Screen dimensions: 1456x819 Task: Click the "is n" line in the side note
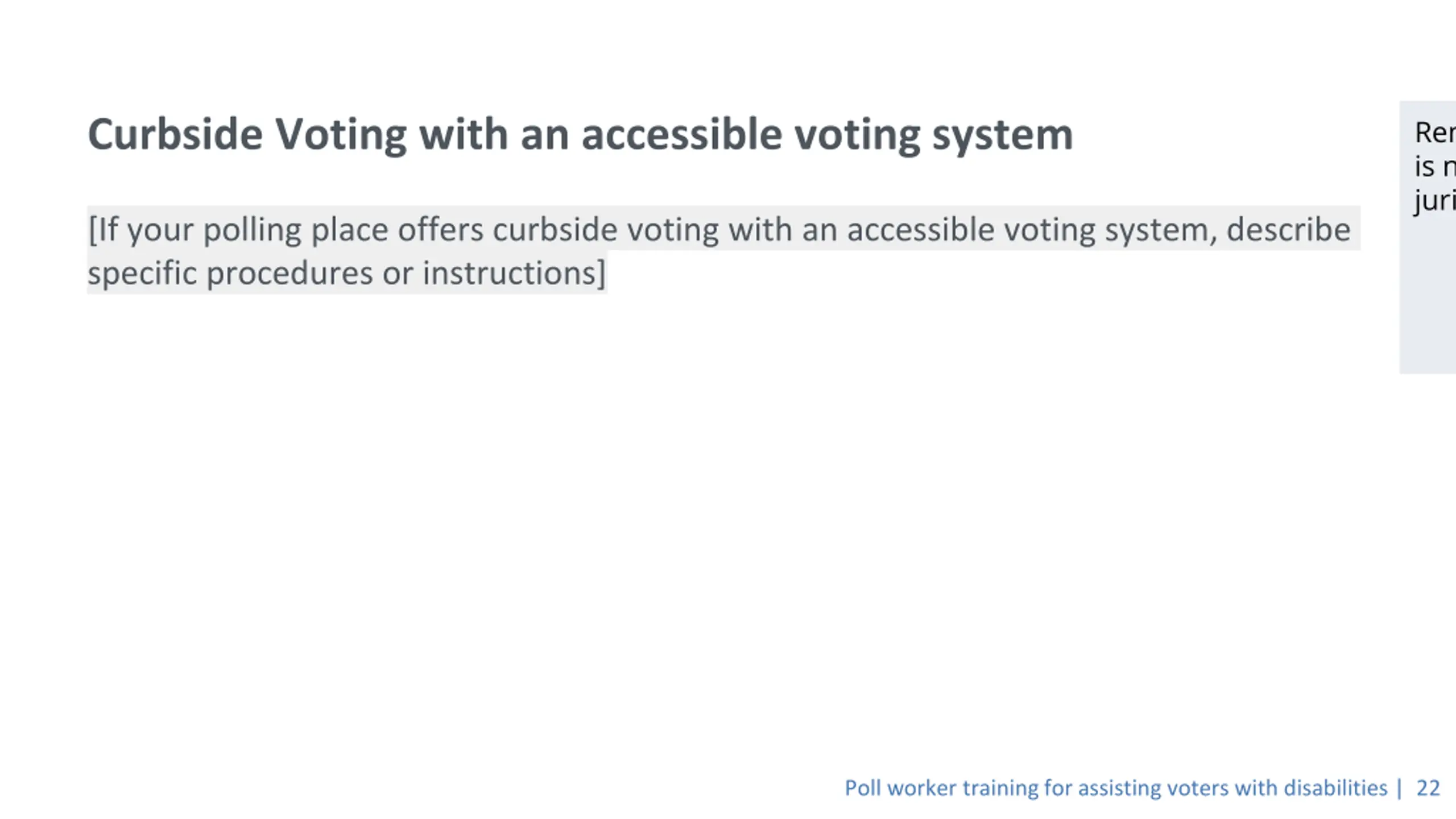1435,167
